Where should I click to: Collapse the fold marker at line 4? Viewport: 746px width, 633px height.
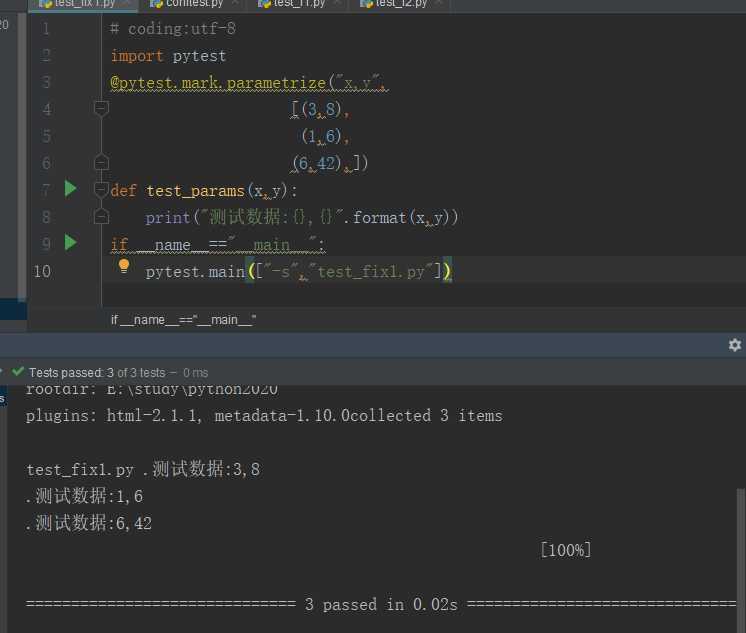point(101,109)
